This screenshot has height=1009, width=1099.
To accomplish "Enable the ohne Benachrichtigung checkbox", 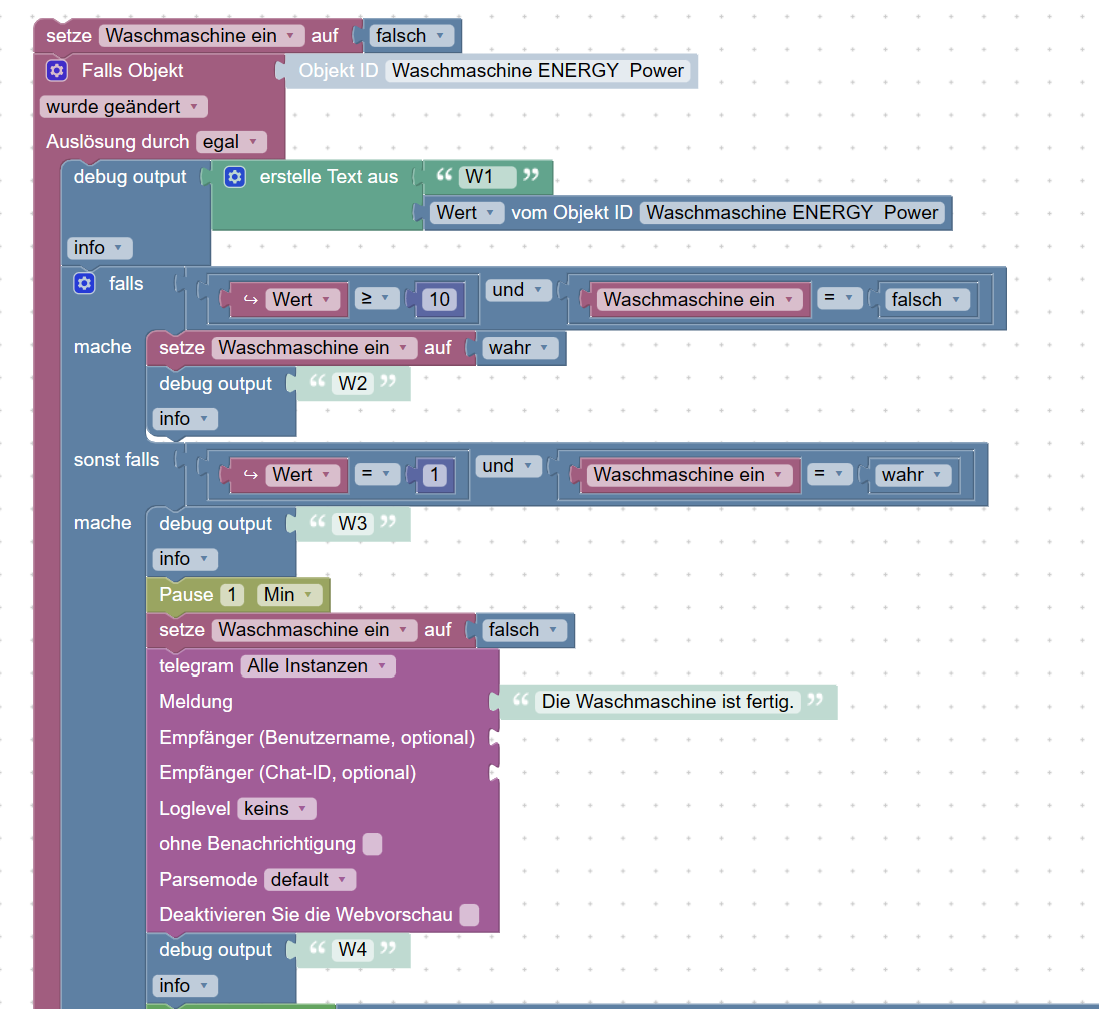I will (371, 844).
